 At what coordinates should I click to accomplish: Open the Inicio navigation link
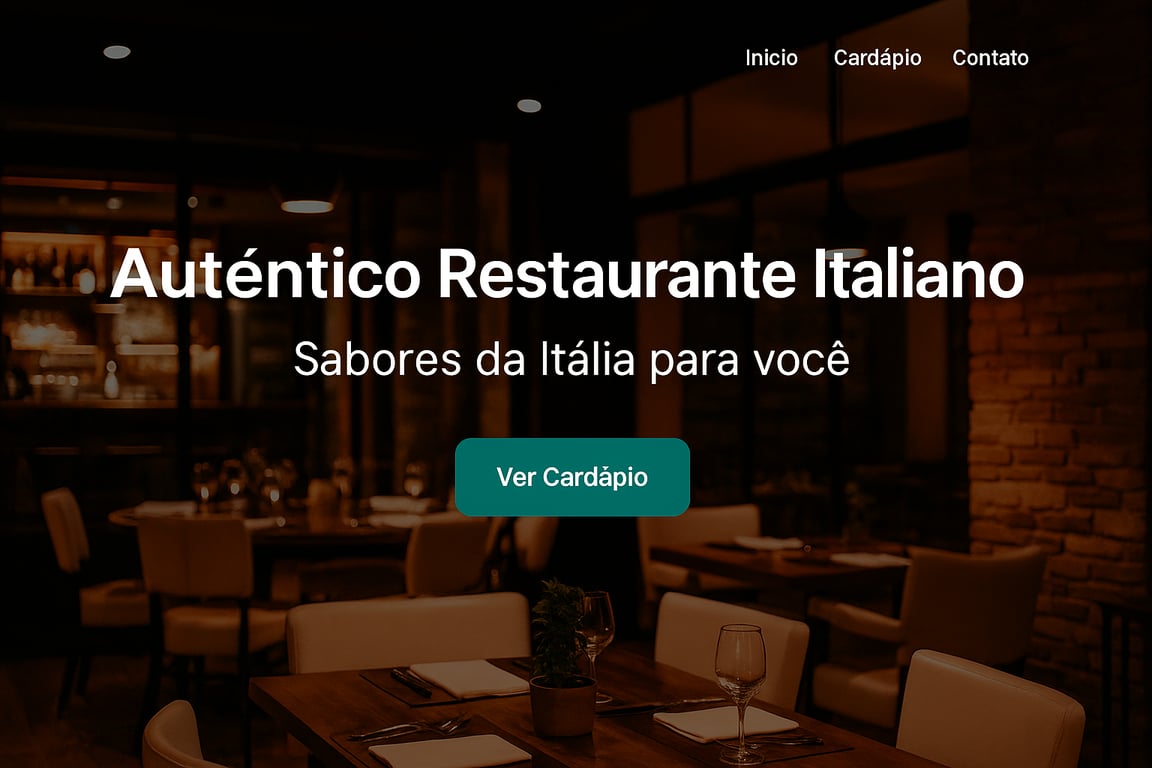pyautogui.click(x=771, y=57)
